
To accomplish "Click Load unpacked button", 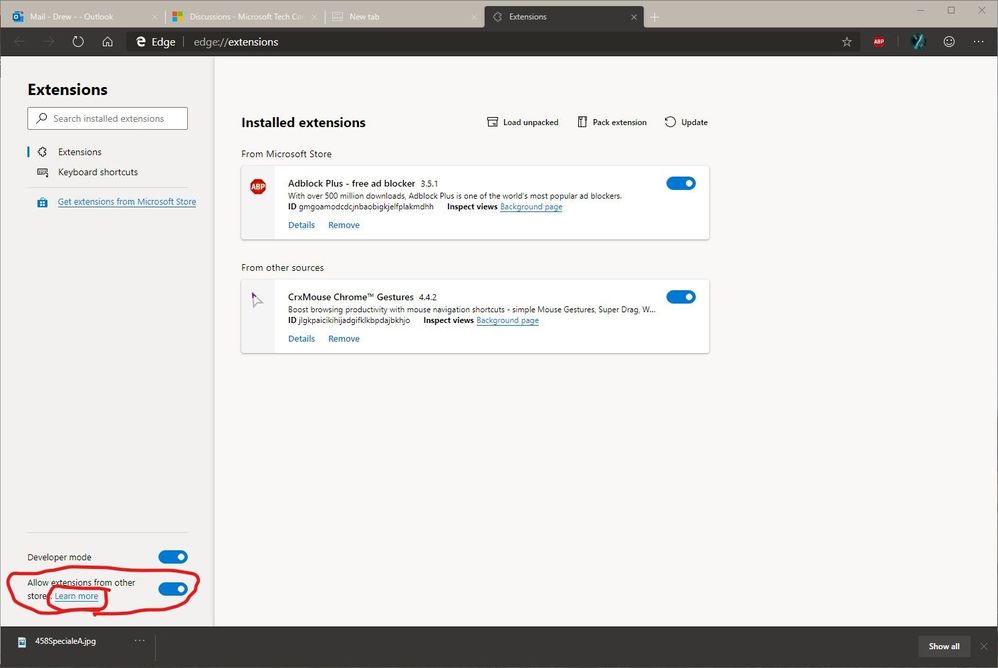I will pyautogui.click(x=523, y=122).
